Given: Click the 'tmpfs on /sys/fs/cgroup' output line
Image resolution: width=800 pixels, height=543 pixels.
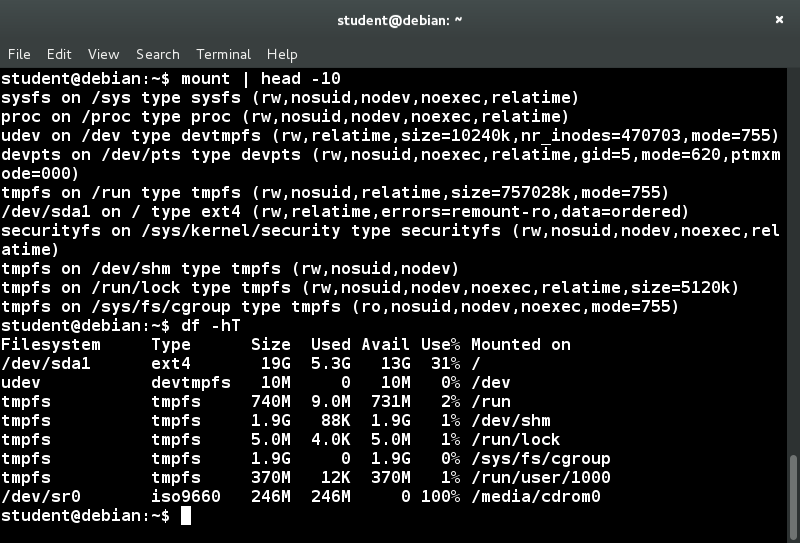Looking at the screenshot, I should pyautogui.click(x=340, y=306).
